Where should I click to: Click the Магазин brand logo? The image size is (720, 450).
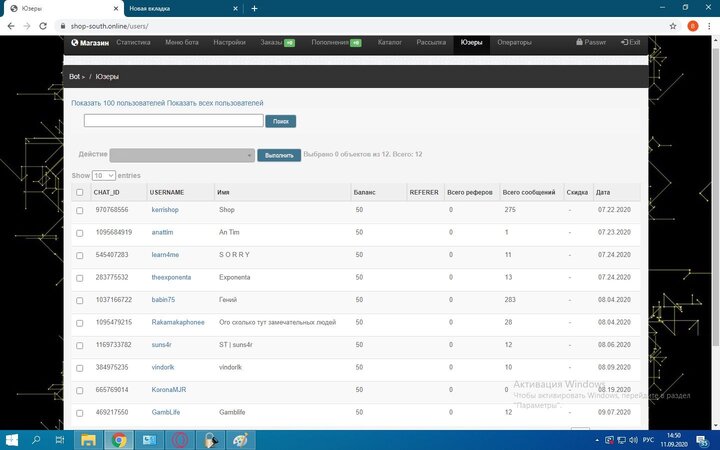[90, 43]
